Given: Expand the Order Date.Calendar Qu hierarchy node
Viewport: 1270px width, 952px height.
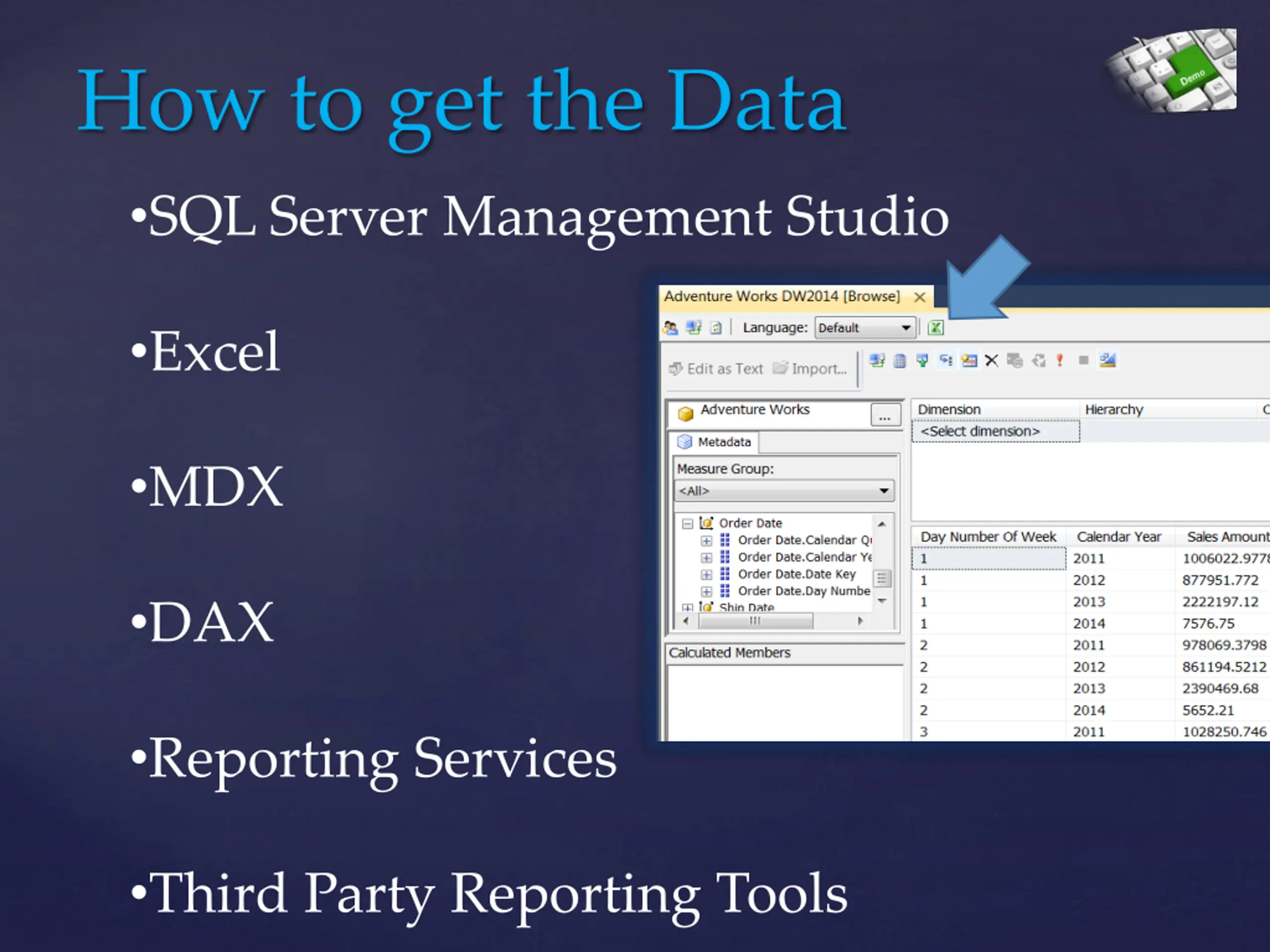Looking at the screenshot, I should 706,540.
